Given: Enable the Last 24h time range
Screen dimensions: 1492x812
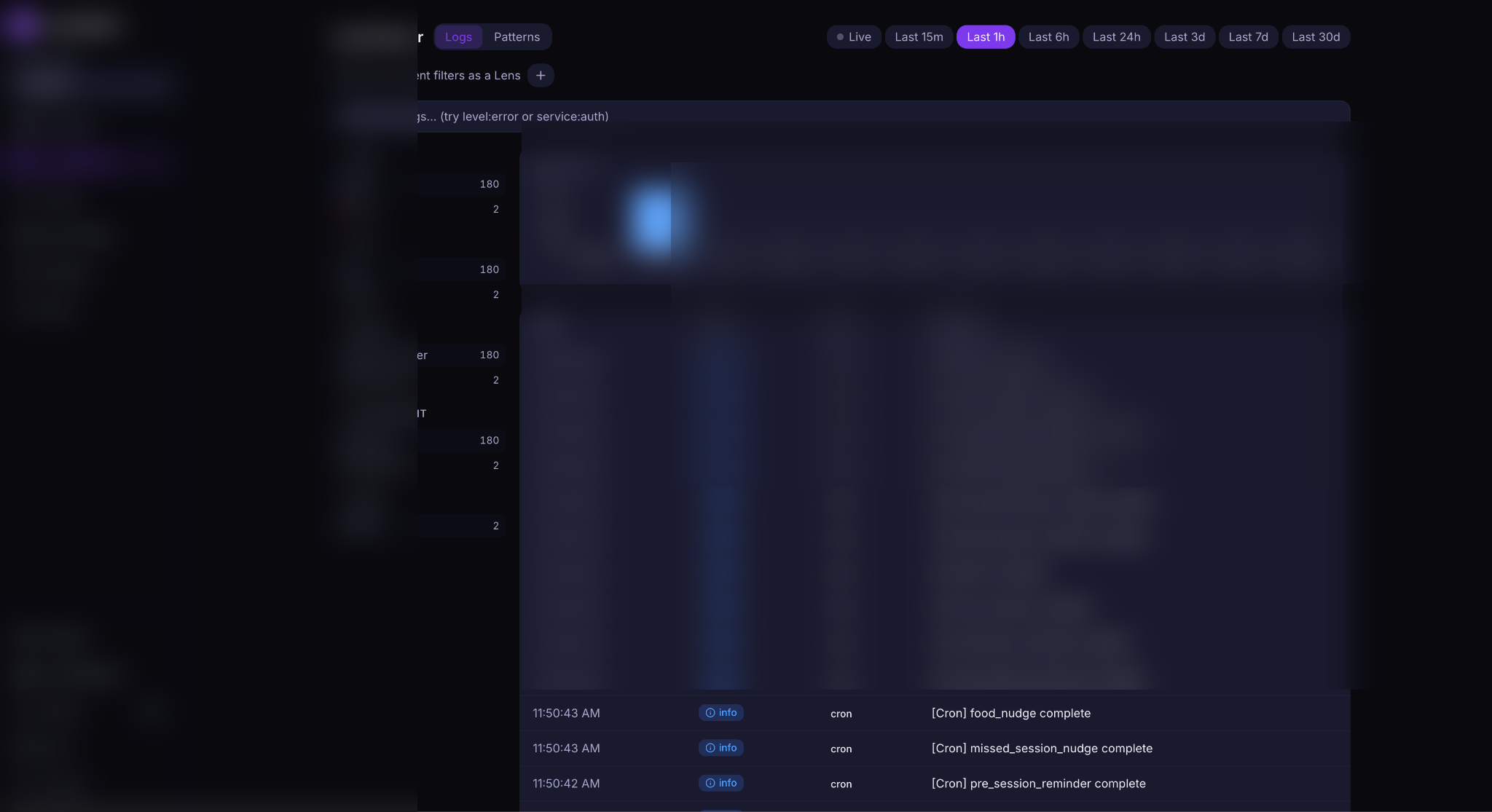Looking at the screenshot, I should click(1116, 36).
